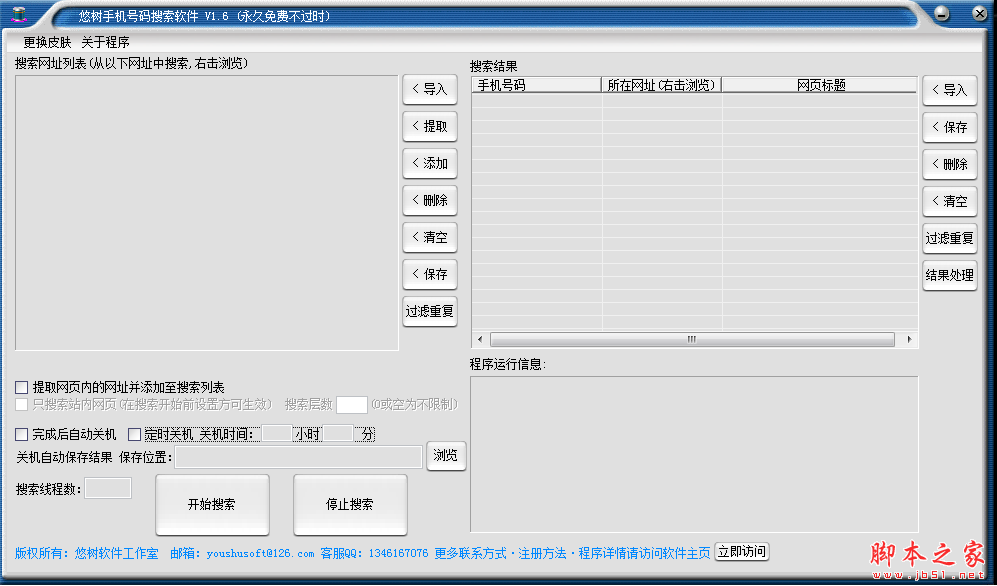Viewport: 997px width, 586px height.
Task: Click 过滤重复 under the URL list buttons
Action: (x=429, y=311)
